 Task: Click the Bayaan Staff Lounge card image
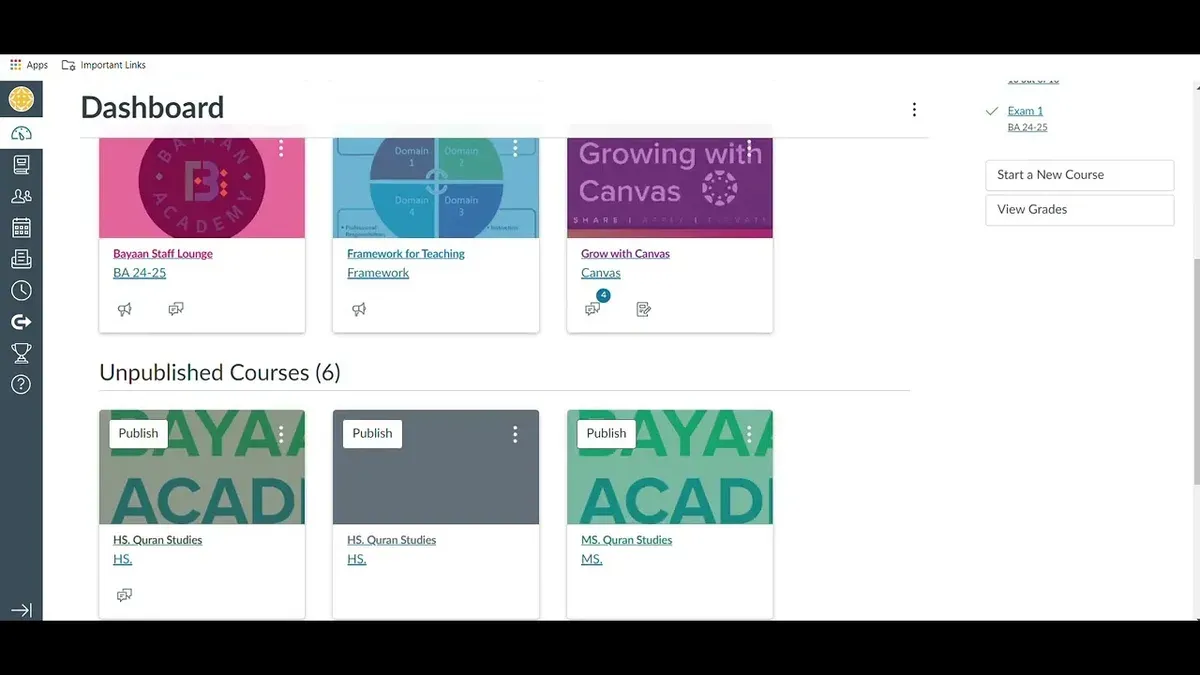coord(202,188)
